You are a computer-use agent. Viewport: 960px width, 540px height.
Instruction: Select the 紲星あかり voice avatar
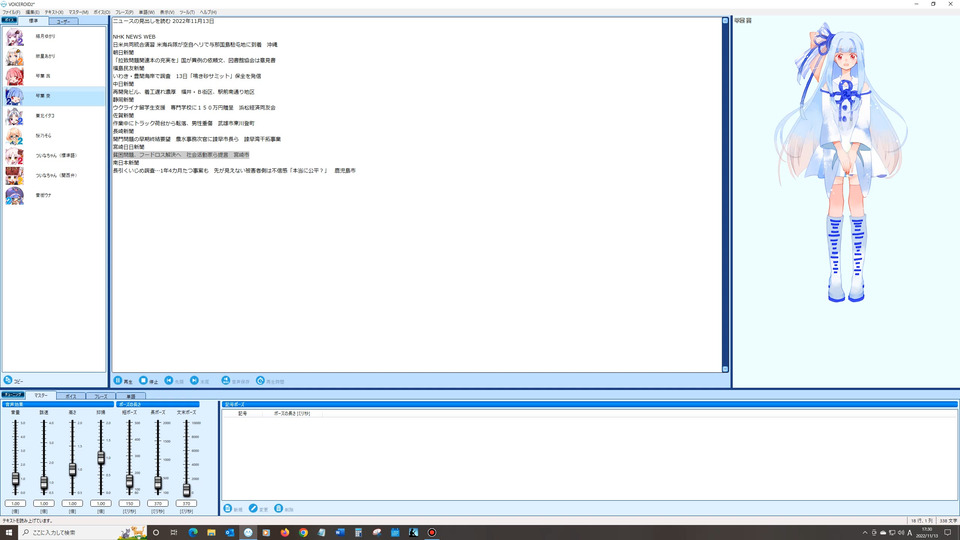pyautogui.click(x=15, y=56)
